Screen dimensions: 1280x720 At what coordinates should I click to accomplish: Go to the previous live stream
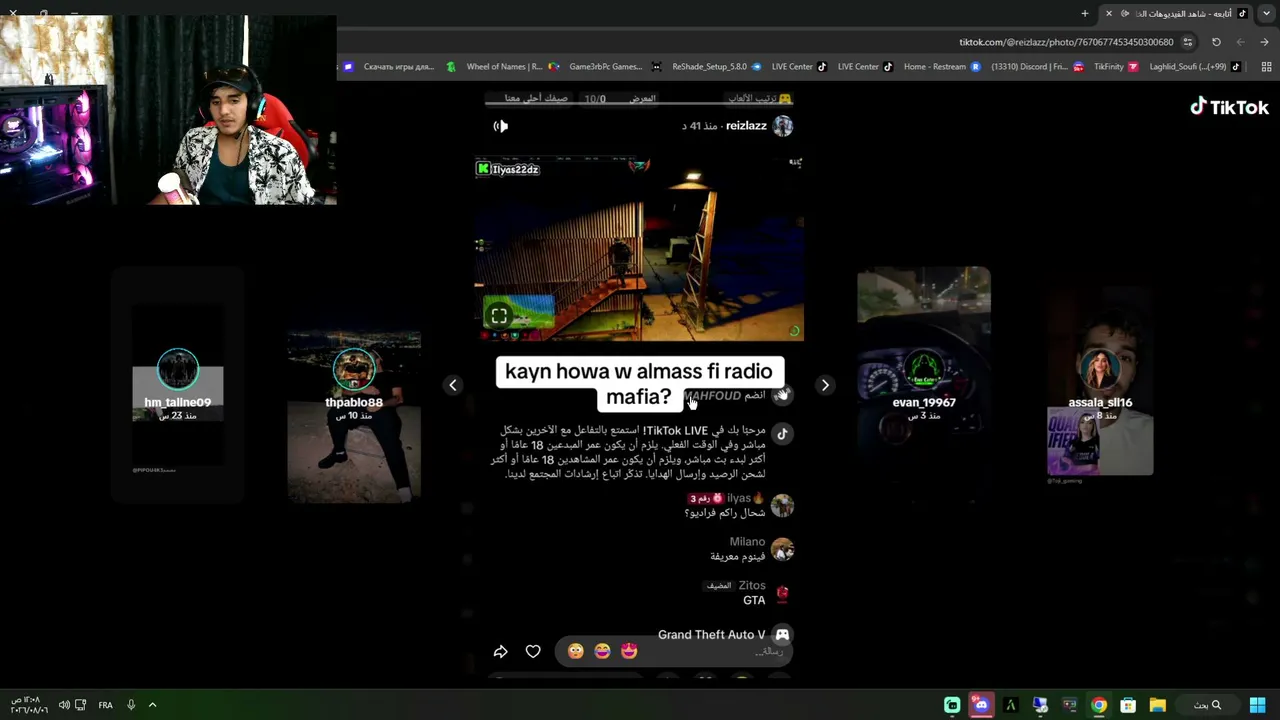[x=453, y=385]
